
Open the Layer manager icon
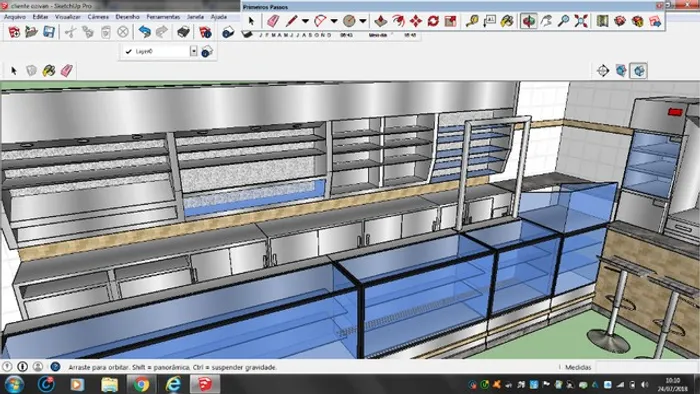207,52
